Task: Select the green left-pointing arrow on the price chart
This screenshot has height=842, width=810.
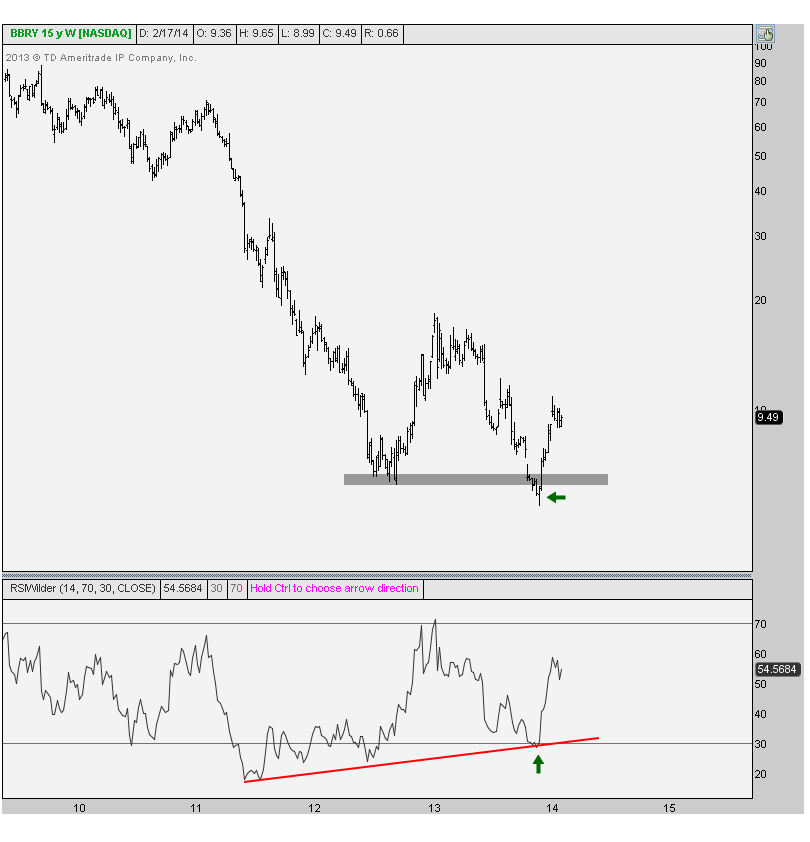Action: 556,498
